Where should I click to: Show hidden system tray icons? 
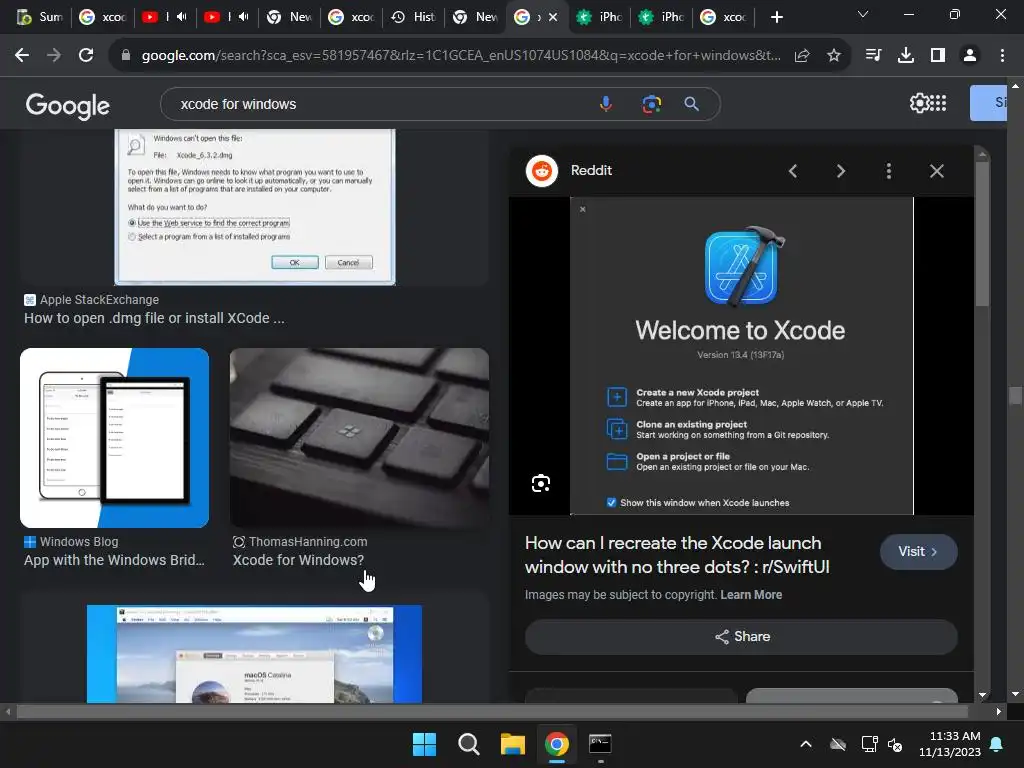[806, 744]
